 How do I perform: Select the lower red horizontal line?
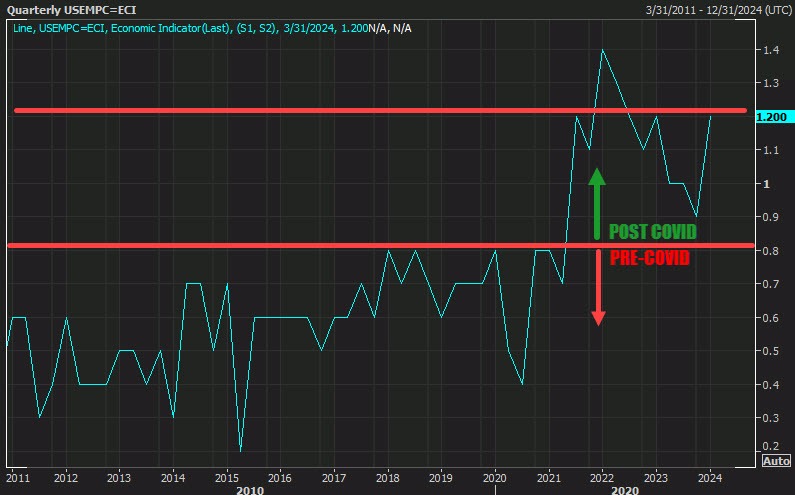pyautogui.click(x=300, y=245)
